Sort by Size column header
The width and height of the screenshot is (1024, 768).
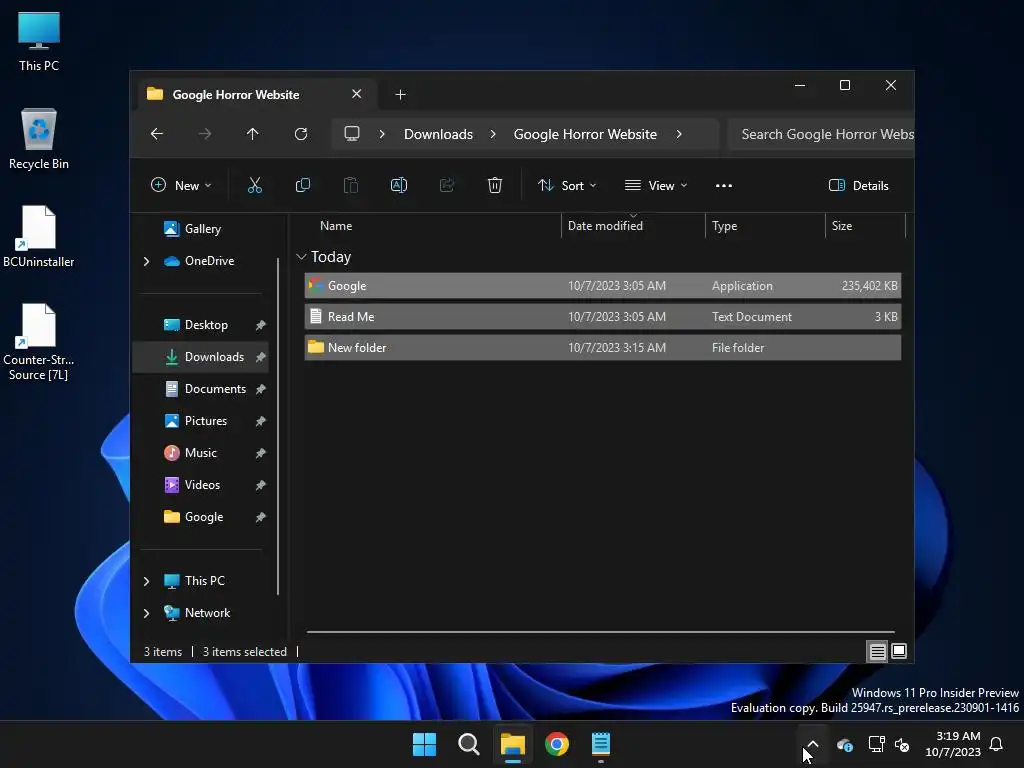tap(865, 226)
